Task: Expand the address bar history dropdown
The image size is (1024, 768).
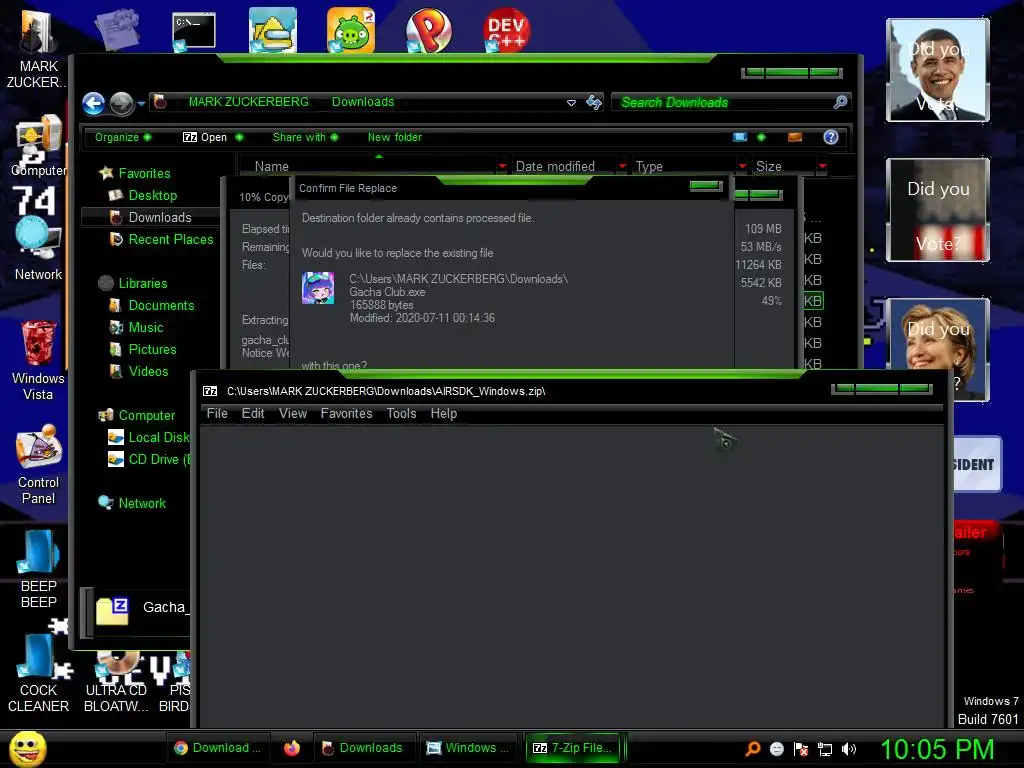Action: point(571,103)
